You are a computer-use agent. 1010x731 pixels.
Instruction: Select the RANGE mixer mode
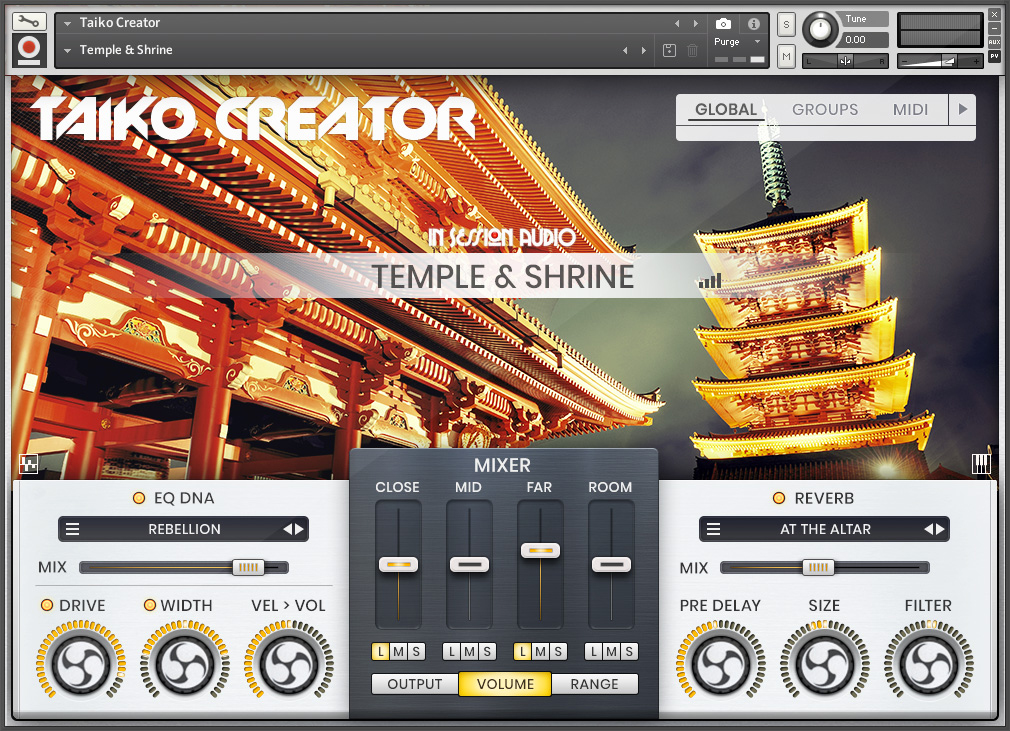click(595, 684)
